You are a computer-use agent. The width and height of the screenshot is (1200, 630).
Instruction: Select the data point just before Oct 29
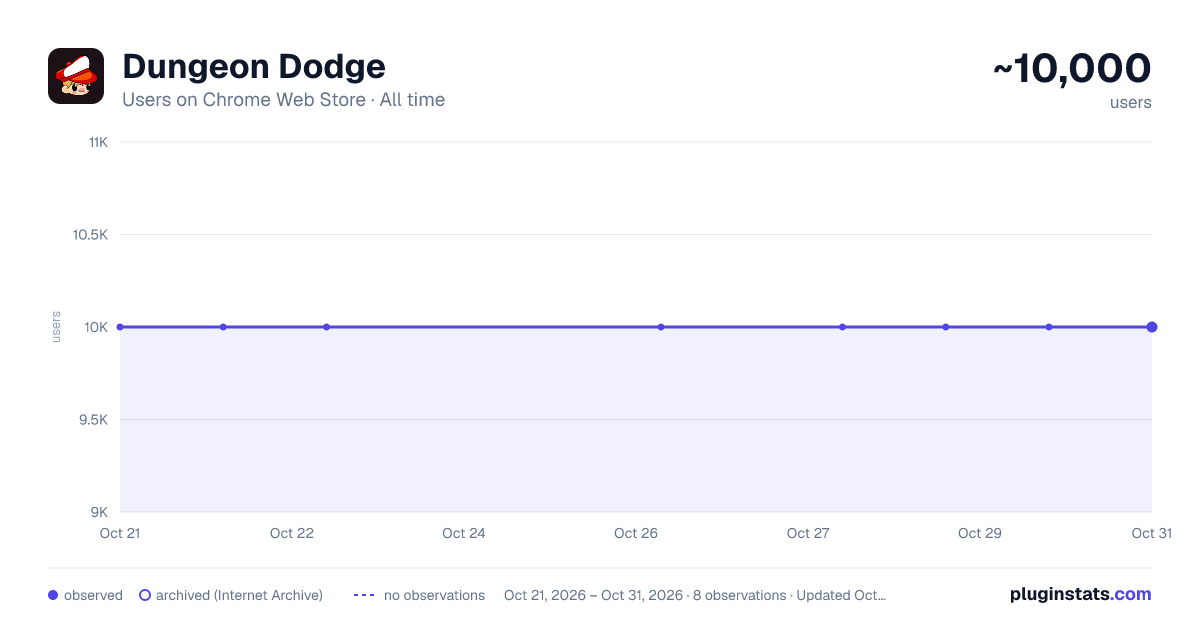point(946,327)
